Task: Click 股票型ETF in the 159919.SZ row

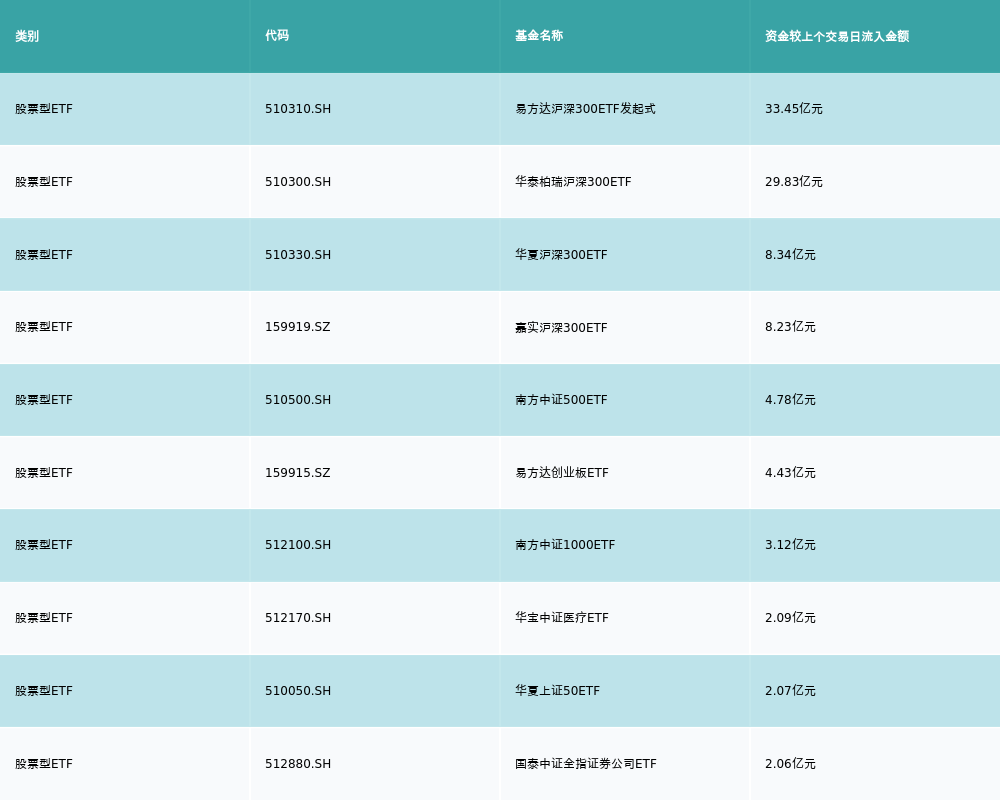Action: pos(44,327)
